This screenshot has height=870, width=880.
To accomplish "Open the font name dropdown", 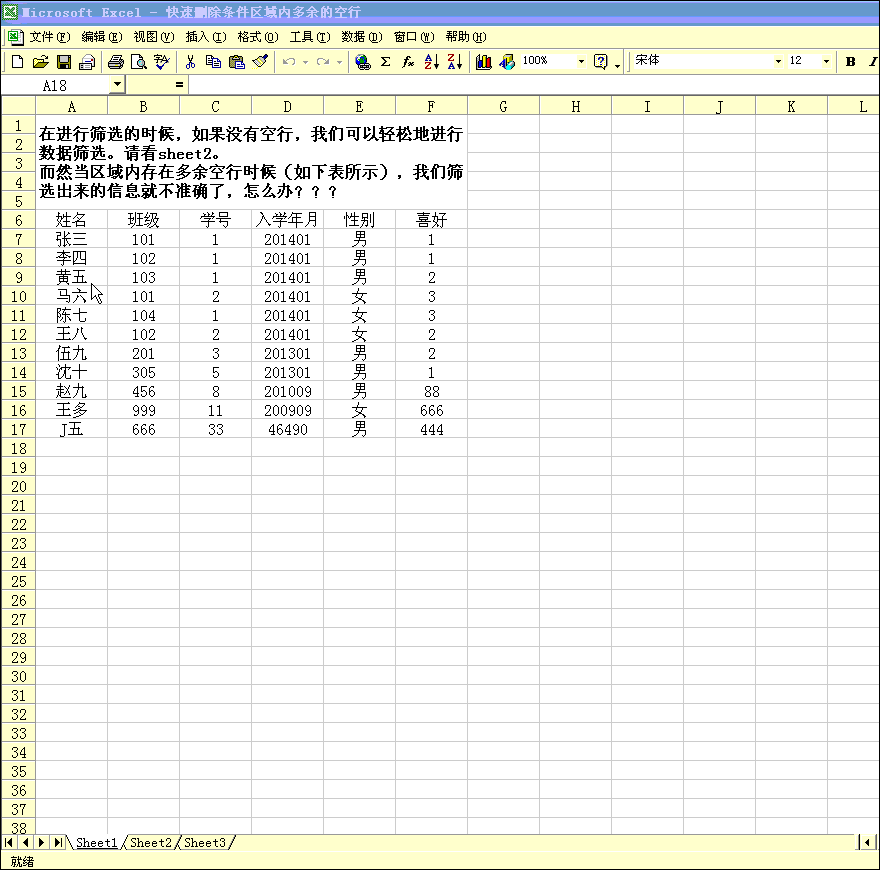I will 778,62.
